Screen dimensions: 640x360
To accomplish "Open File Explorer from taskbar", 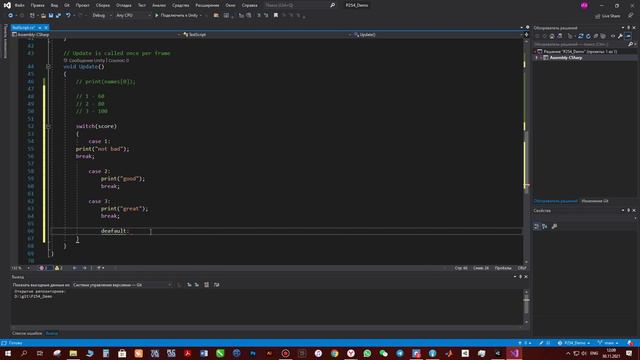I will click(73, 353).
